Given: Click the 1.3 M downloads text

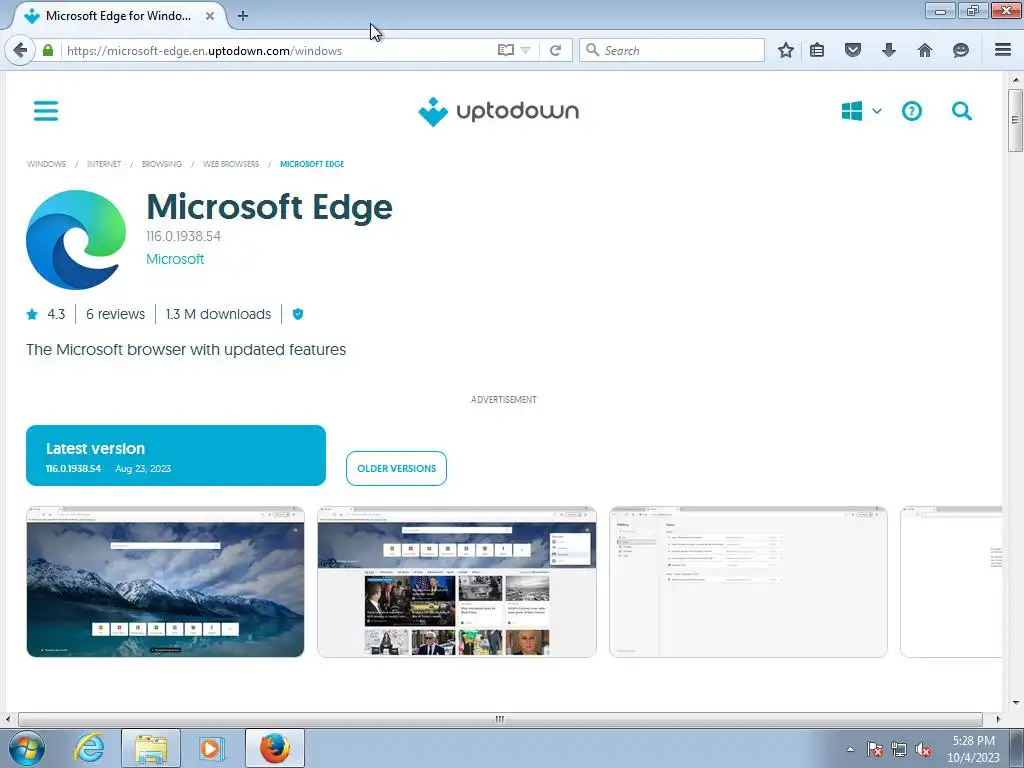Looking at the screenshot, I should tap(218, 314).
